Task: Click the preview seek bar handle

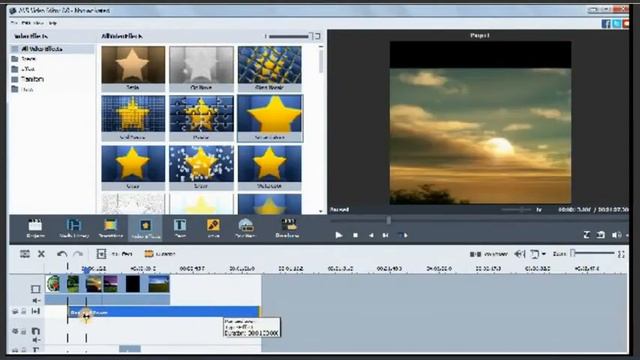Action: click(x=389, y=220)
